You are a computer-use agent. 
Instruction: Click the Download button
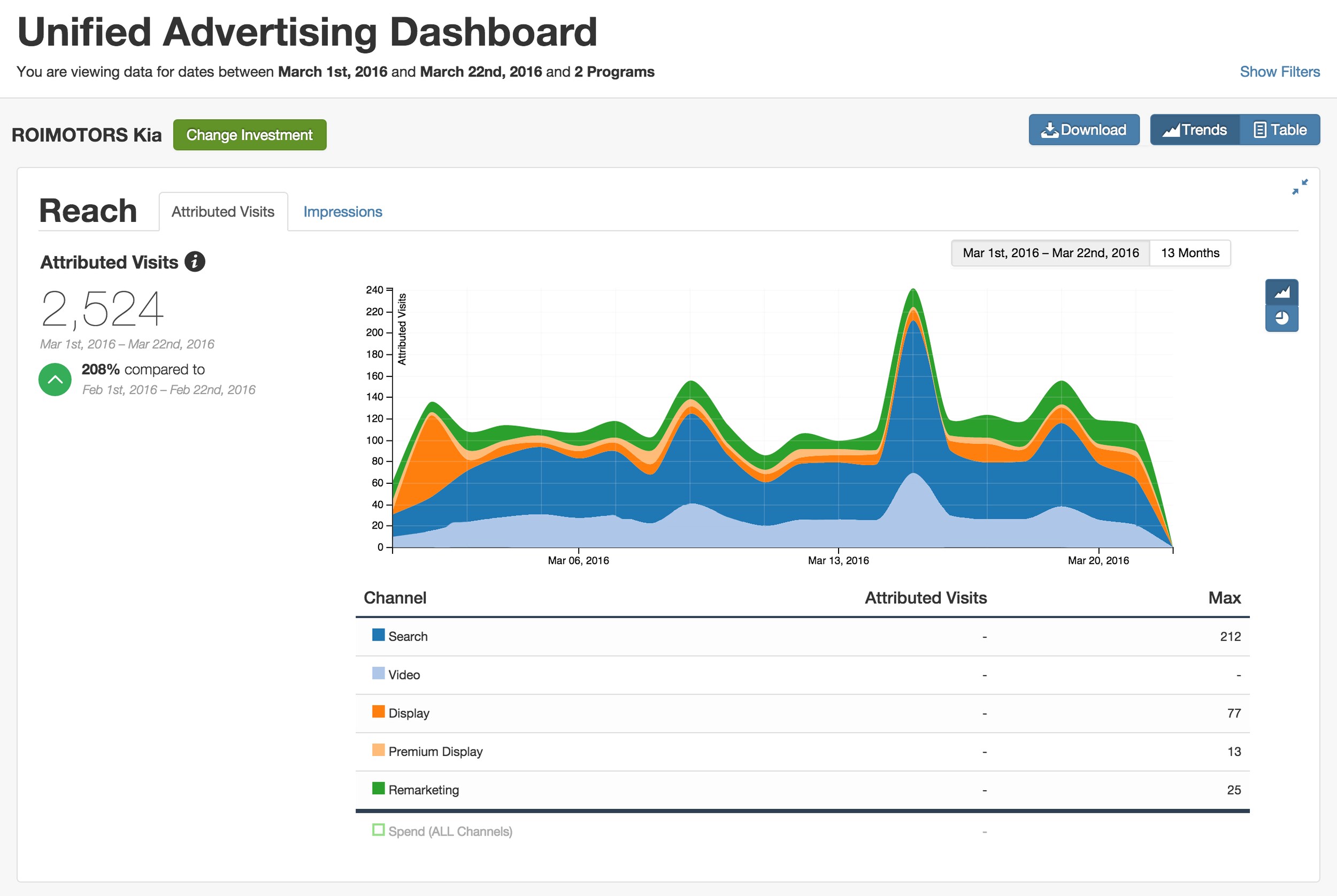coord(1083,130)
